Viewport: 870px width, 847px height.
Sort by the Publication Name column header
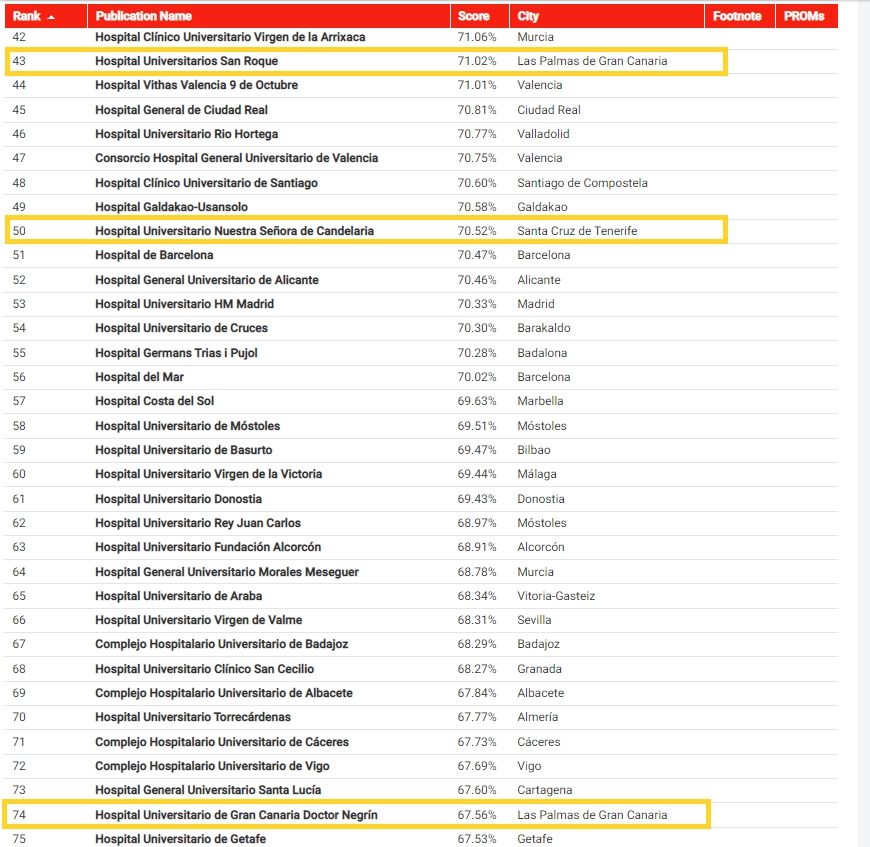click(x=269, y=16)
